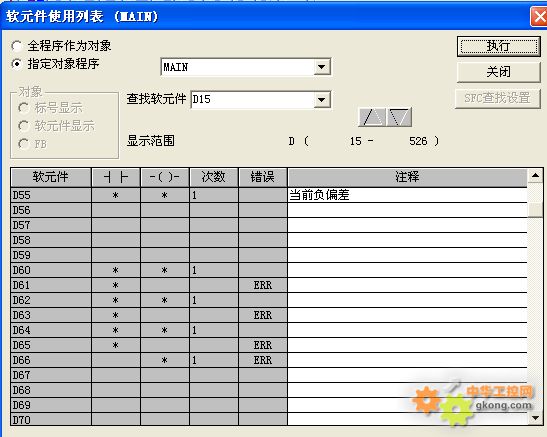Image resolution: width=547 pixels, height=437 pixels.
Task: Click the up triangle search-previous icon
Action: point(372,117)
